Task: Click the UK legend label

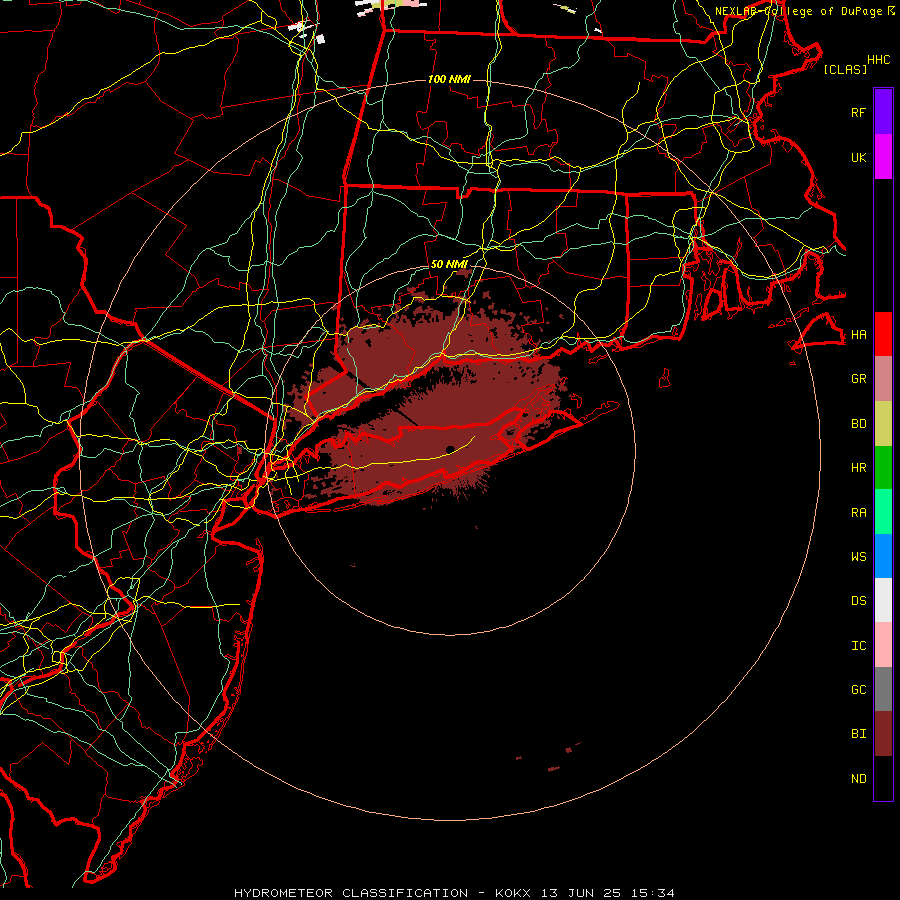Action: point(859,157)
